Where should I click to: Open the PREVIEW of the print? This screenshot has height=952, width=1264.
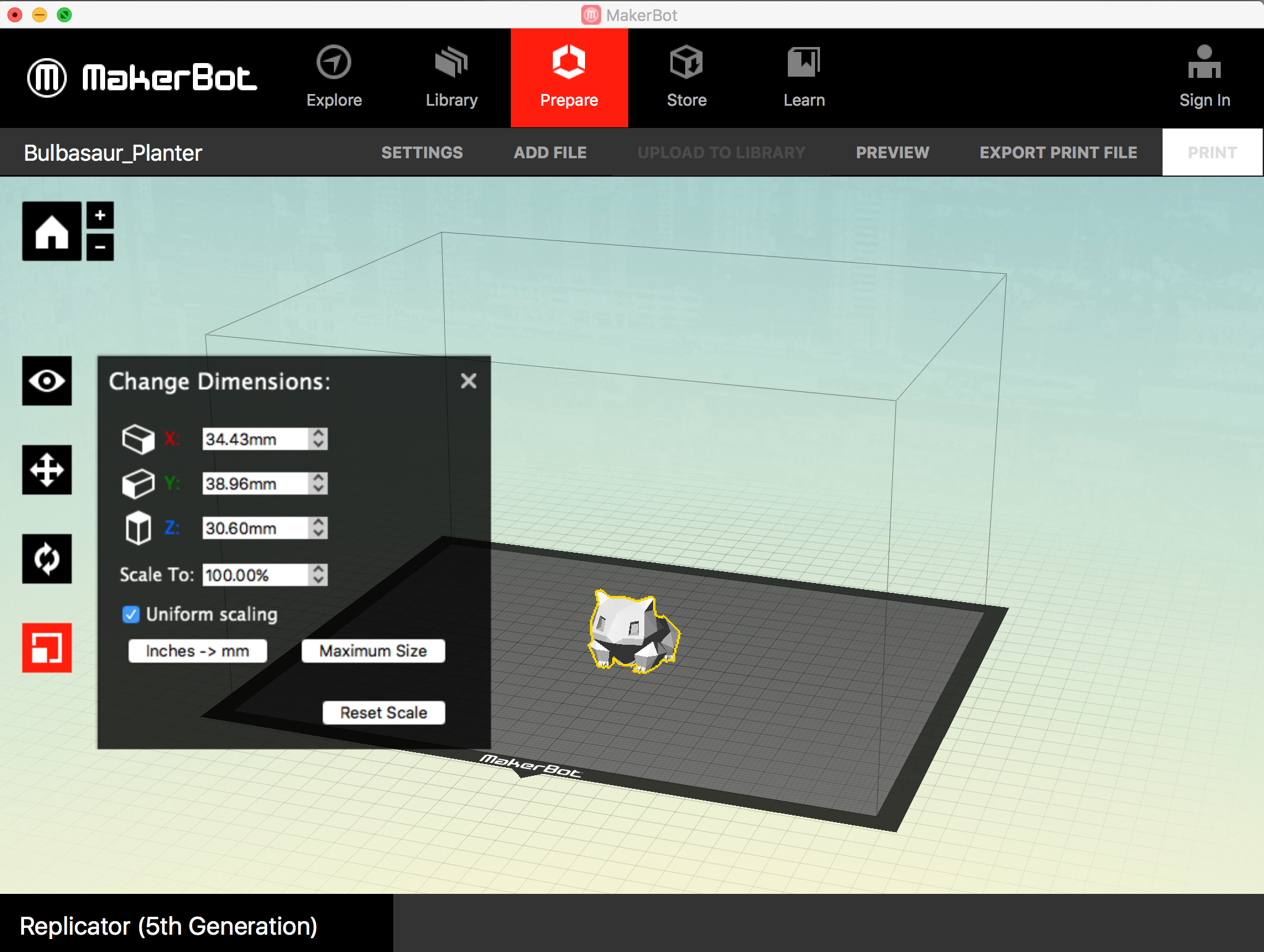tap(892, 153)
